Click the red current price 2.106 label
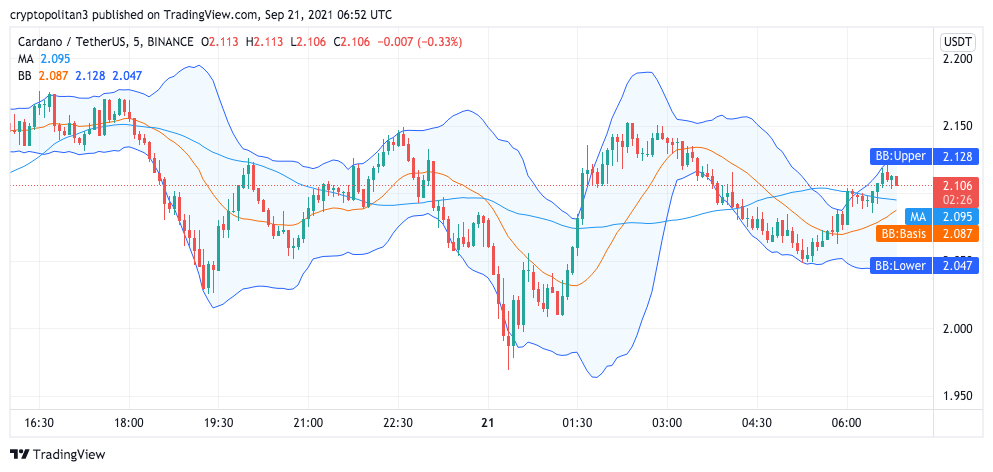The width and height of the screenshot is (993, 472). point(956,186)
